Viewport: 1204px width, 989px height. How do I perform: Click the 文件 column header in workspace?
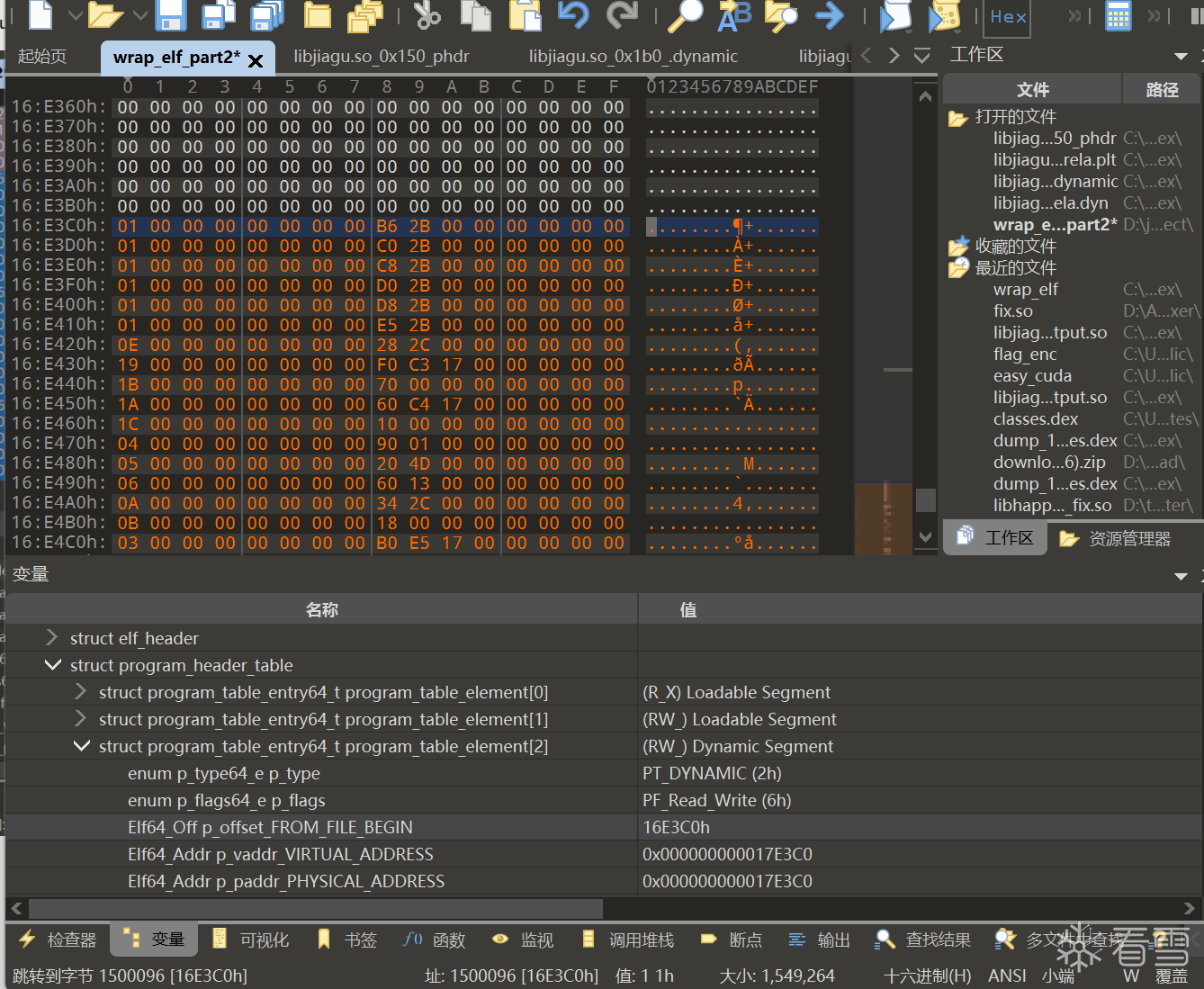1032,89
